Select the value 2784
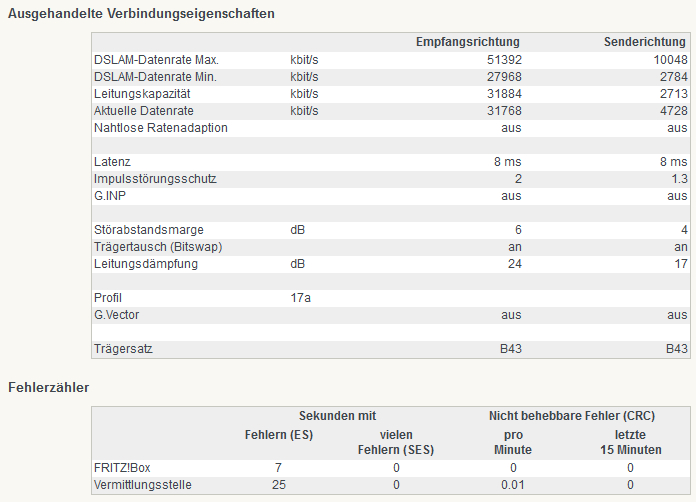The image size is (696, 502). click(674, 77)
